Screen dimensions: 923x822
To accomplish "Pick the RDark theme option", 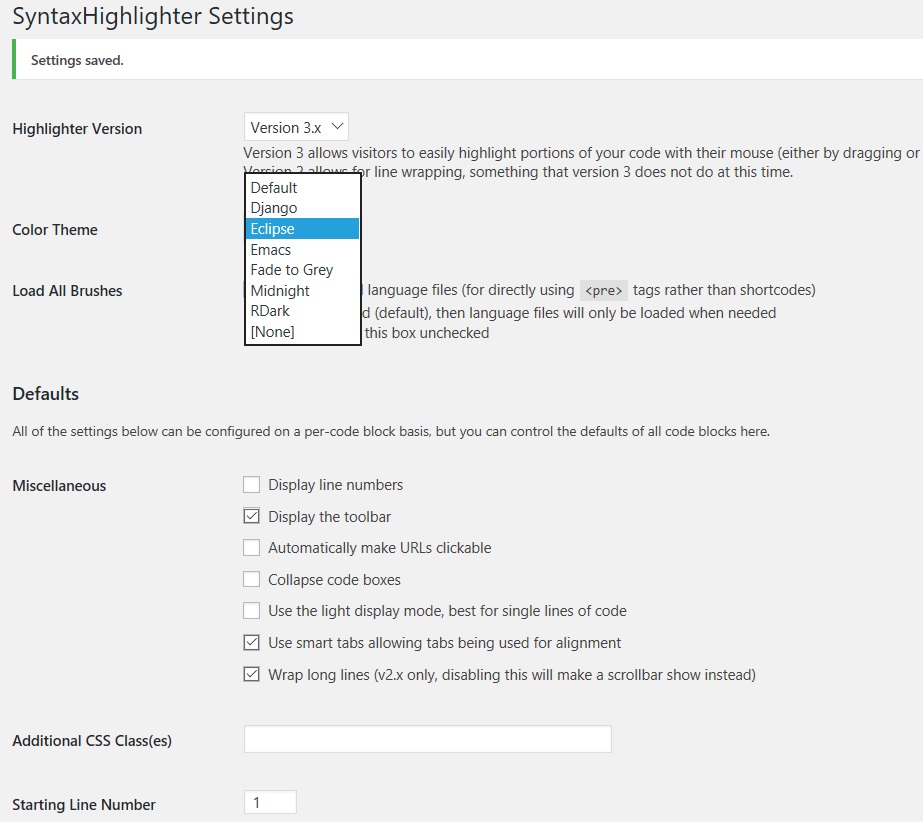I will 302,311.
